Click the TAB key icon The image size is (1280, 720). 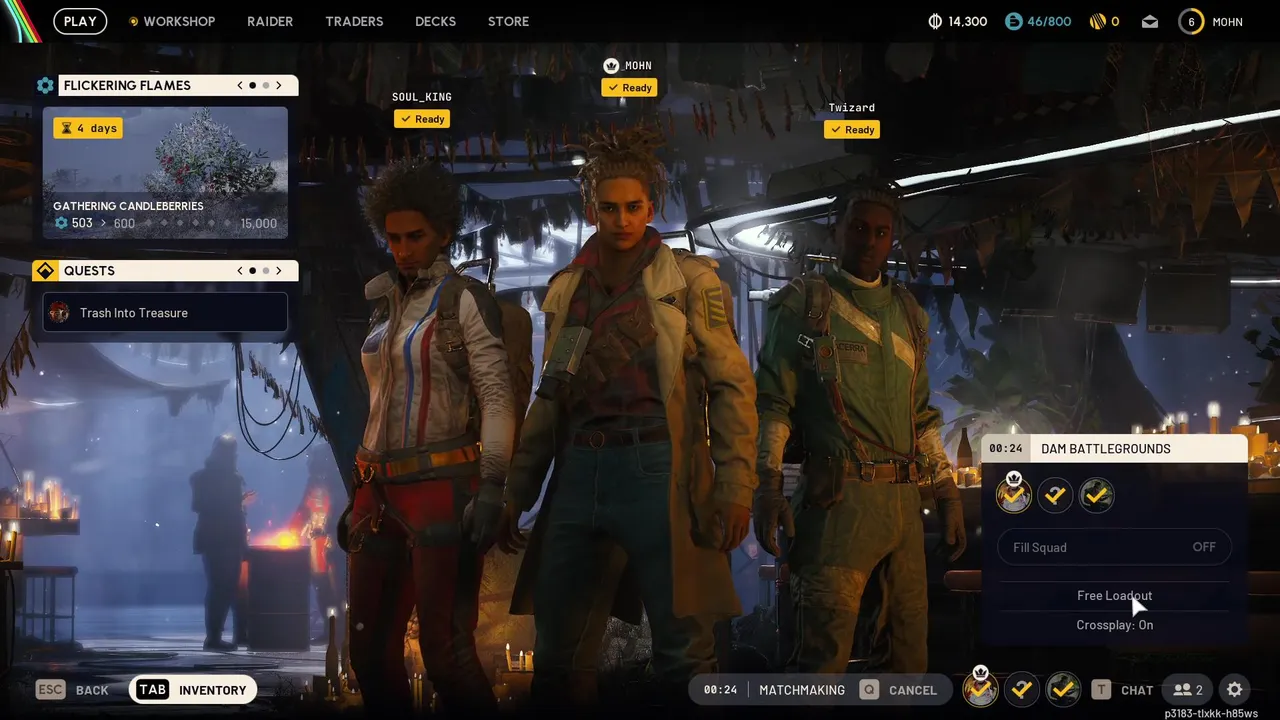point(153,690)
